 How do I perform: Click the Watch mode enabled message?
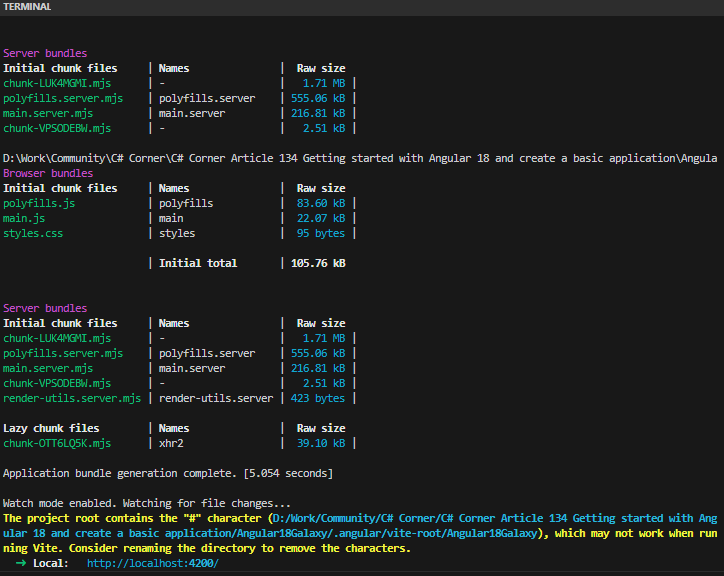coord(147,503)
